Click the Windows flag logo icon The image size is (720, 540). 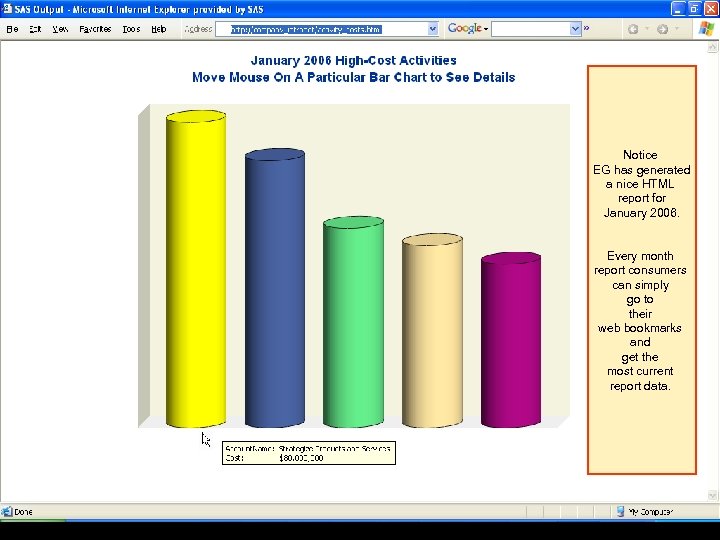coord(707,29)
